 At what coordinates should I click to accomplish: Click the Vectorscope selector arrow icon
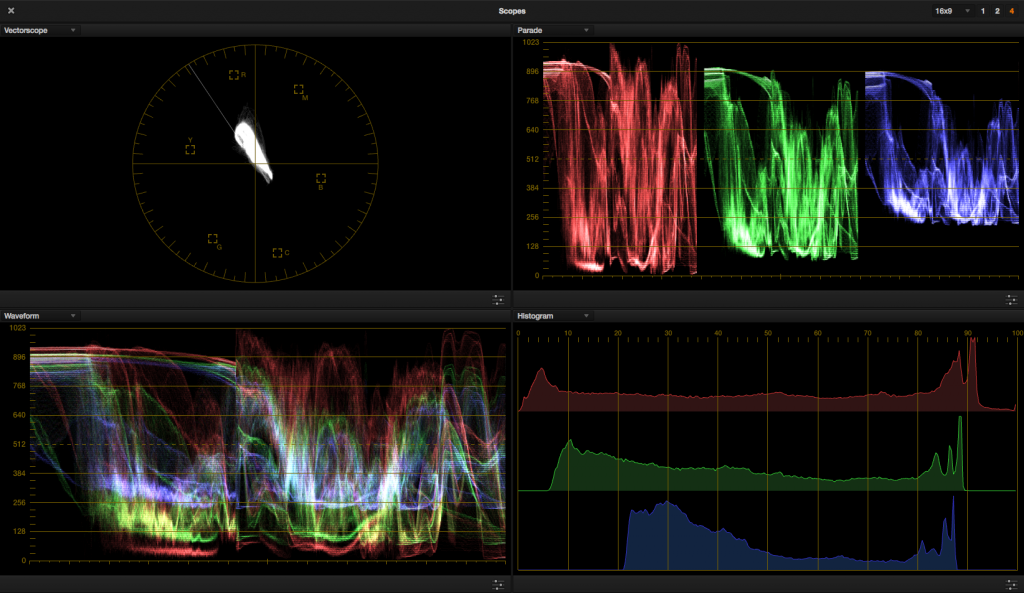(x=72, y=30)
